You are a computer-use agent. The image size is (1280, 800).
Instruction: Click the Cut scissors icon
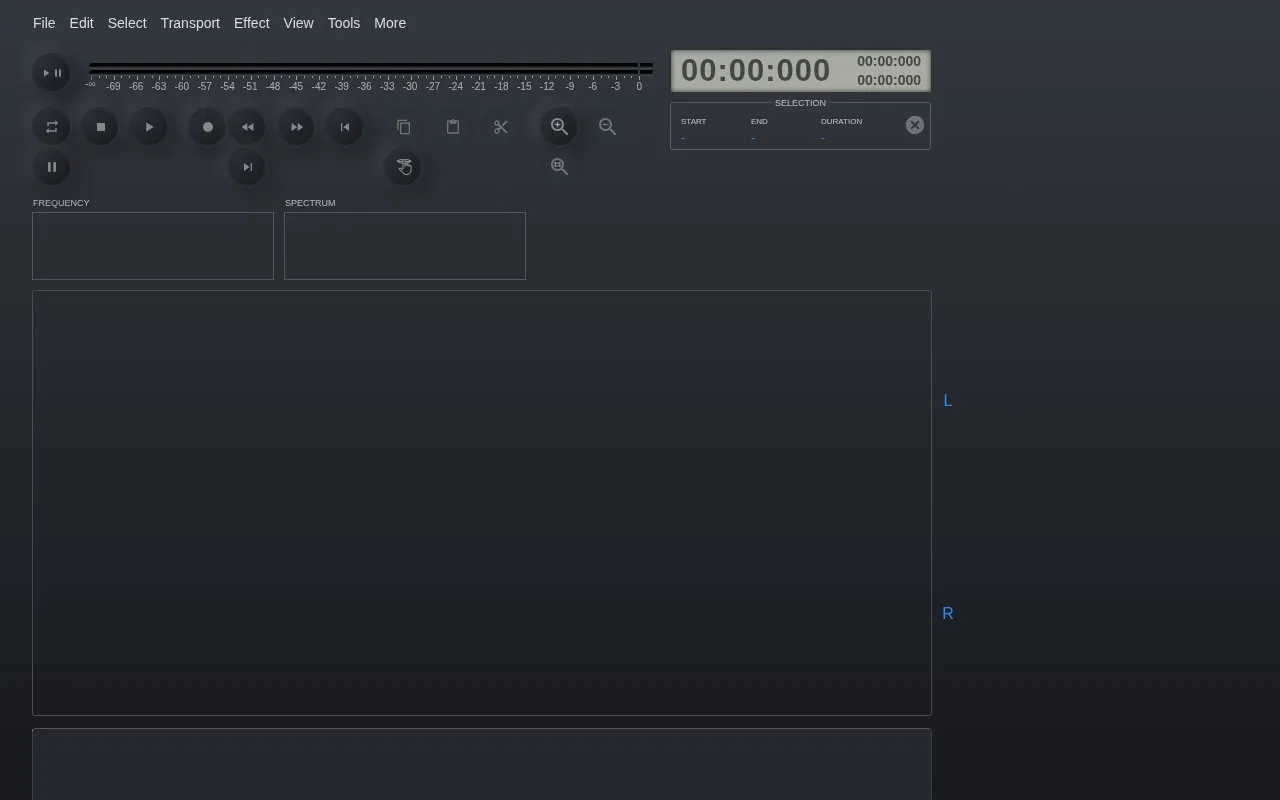coord(501,127)
